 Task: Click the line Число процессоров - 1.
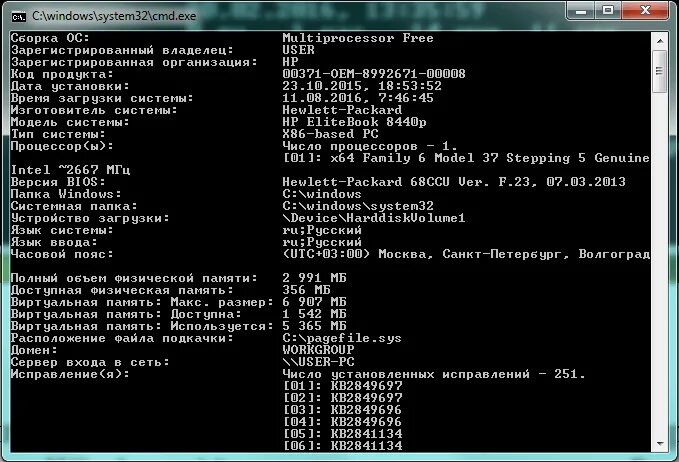369,146
